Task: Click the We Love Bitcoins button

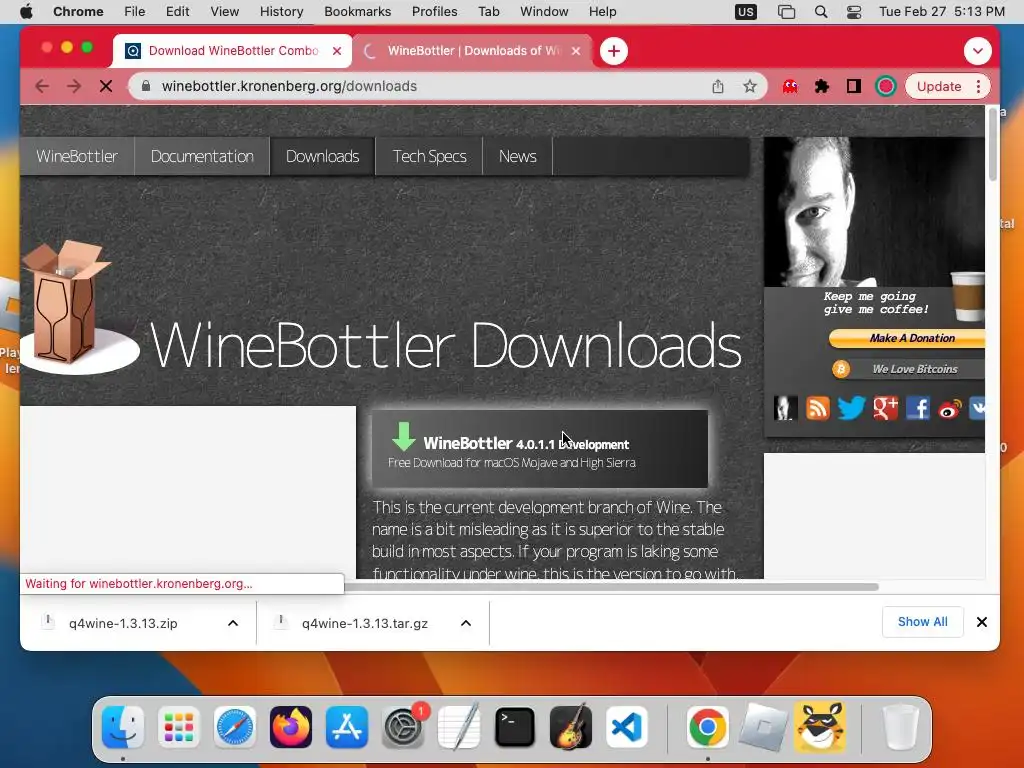Action: click(908, 369)
